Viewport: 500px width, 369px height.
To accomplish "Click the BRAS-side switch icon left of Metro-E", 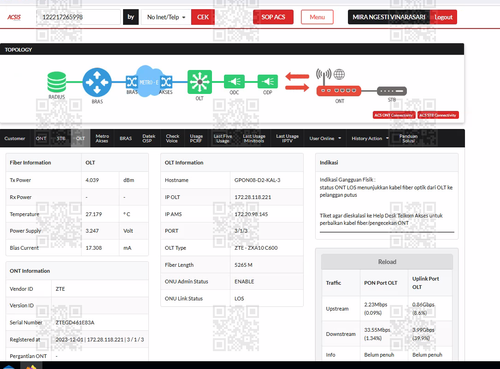I will [132, 82].
